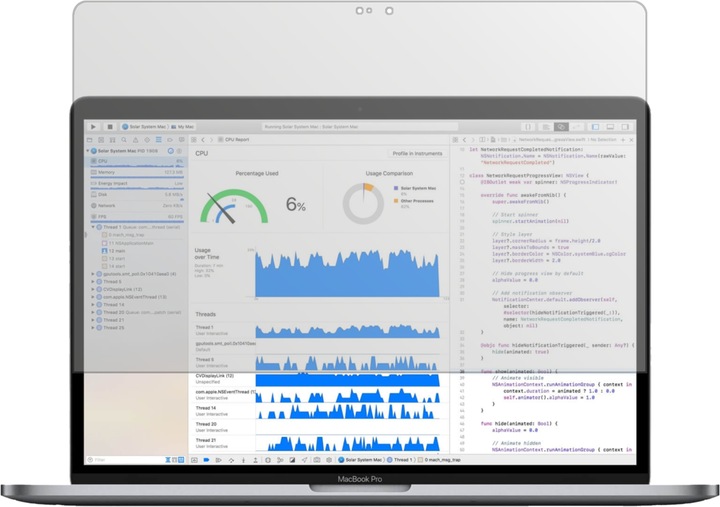Screen dimensions: 720x507
Task: Click Profile in Instruments button
Action: (x=417, y=153)
